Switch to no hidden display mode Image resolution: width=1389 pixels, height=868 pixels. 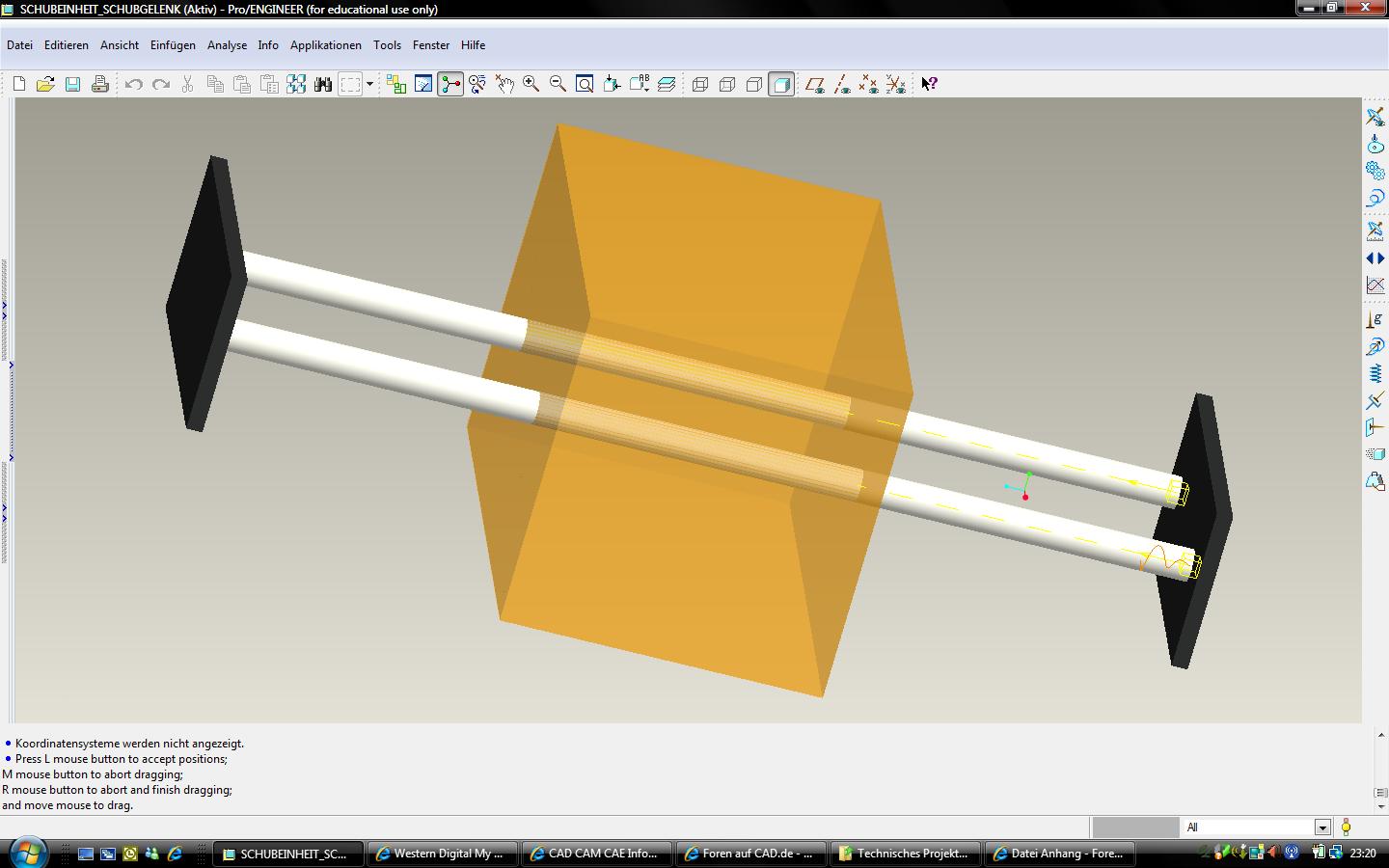(x=754, y=84)
